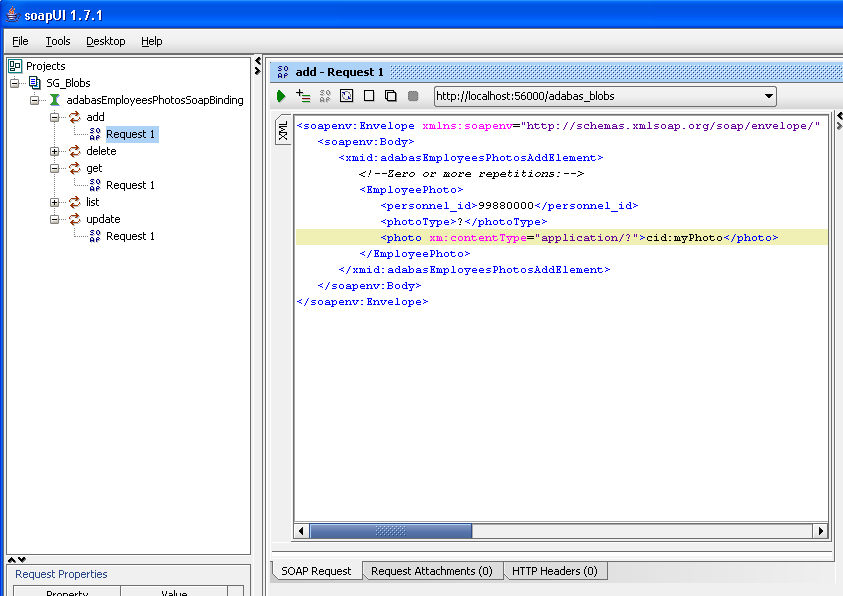The height and width of the screenshot is (596, 843).
Task: Click the single-square layout toolbar icon
Action: tap(369, 96)
